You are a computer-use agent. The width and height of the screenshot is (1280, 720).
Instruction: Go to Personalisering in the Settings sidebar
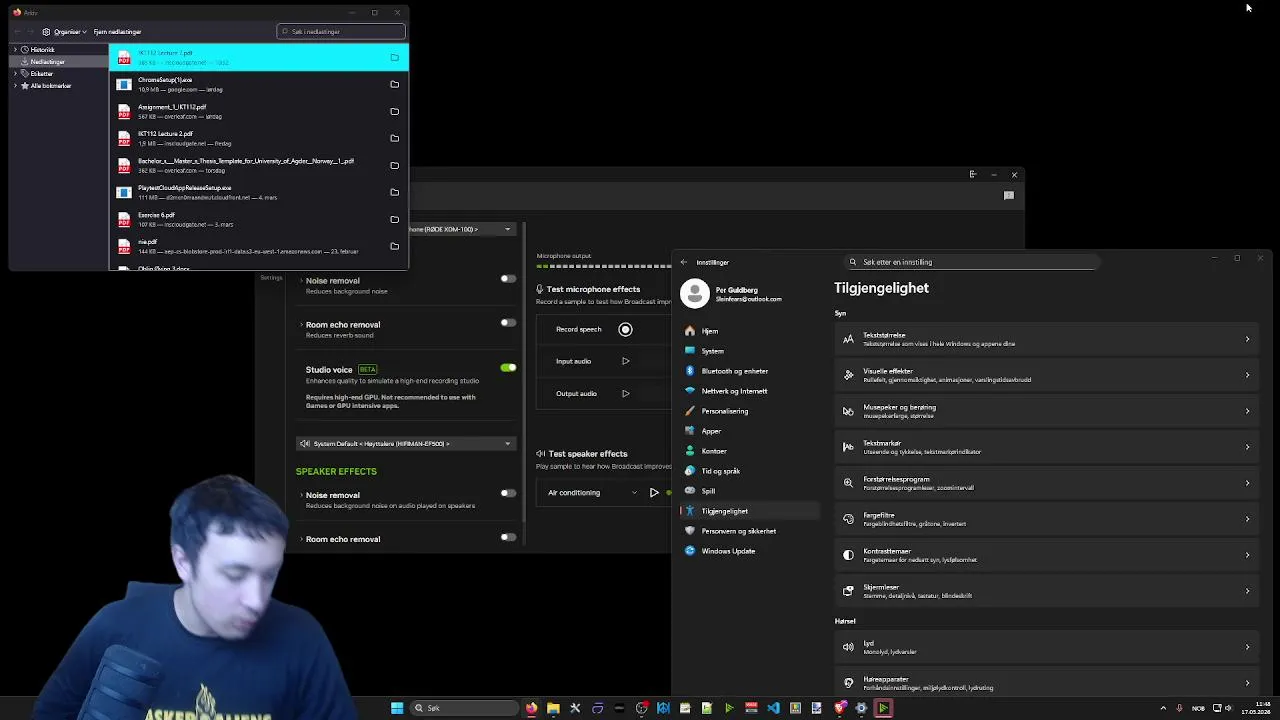click(x=748, y=411)
